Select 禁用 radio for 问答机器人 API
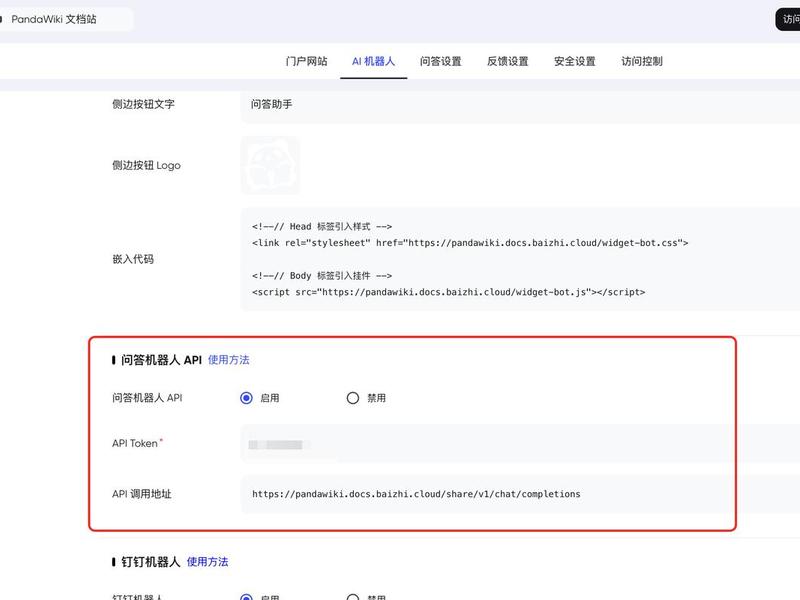Screen dimensions: 800x600 pyautogui.click(x=353, y=398)
